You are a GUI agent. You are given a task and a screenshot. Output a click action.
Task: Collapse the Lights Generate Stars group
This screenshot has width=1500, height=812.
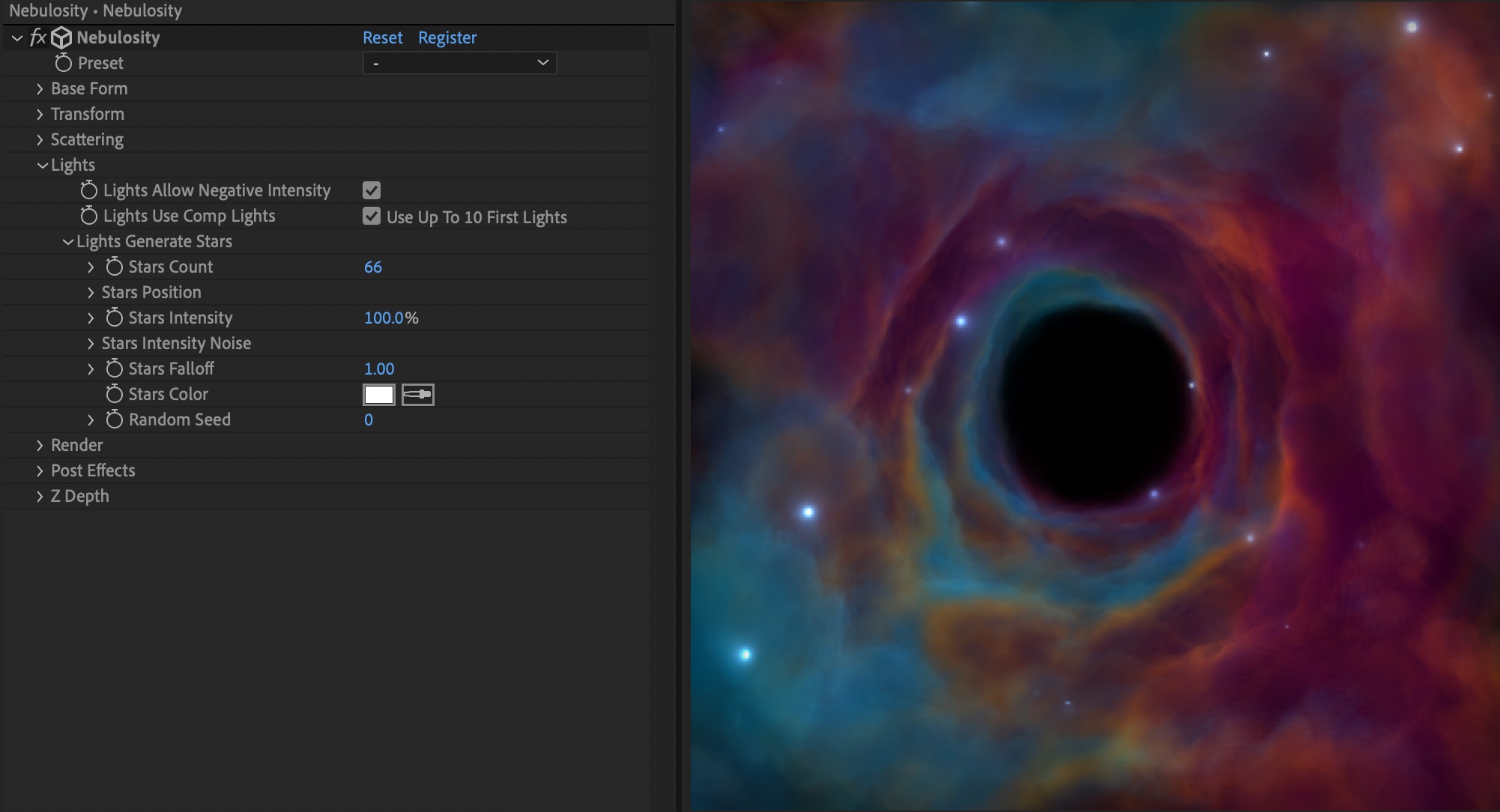(68, 241)
